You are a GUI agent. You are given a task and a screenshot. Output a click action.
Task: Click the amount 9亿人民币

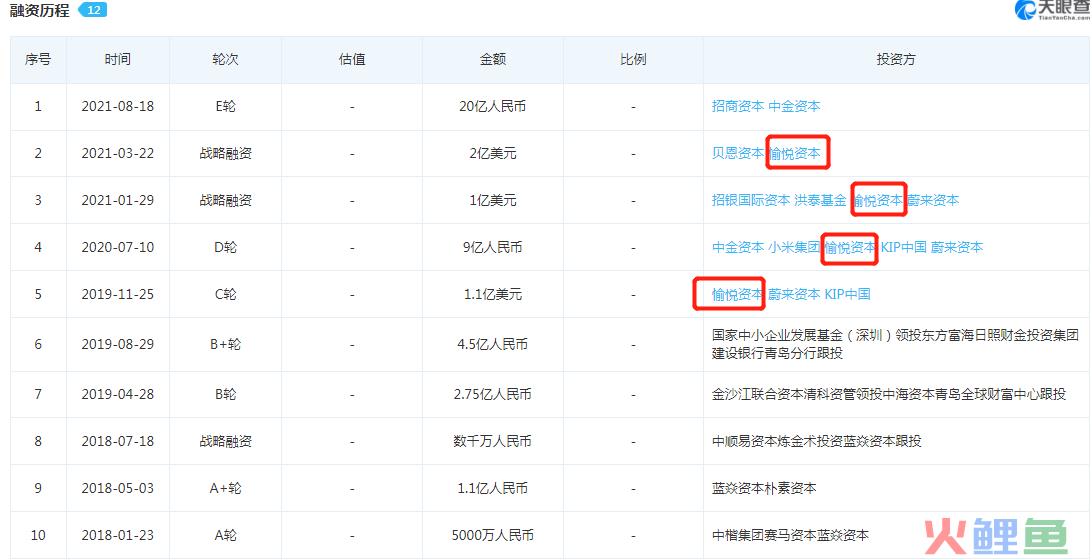pos(492,247)
